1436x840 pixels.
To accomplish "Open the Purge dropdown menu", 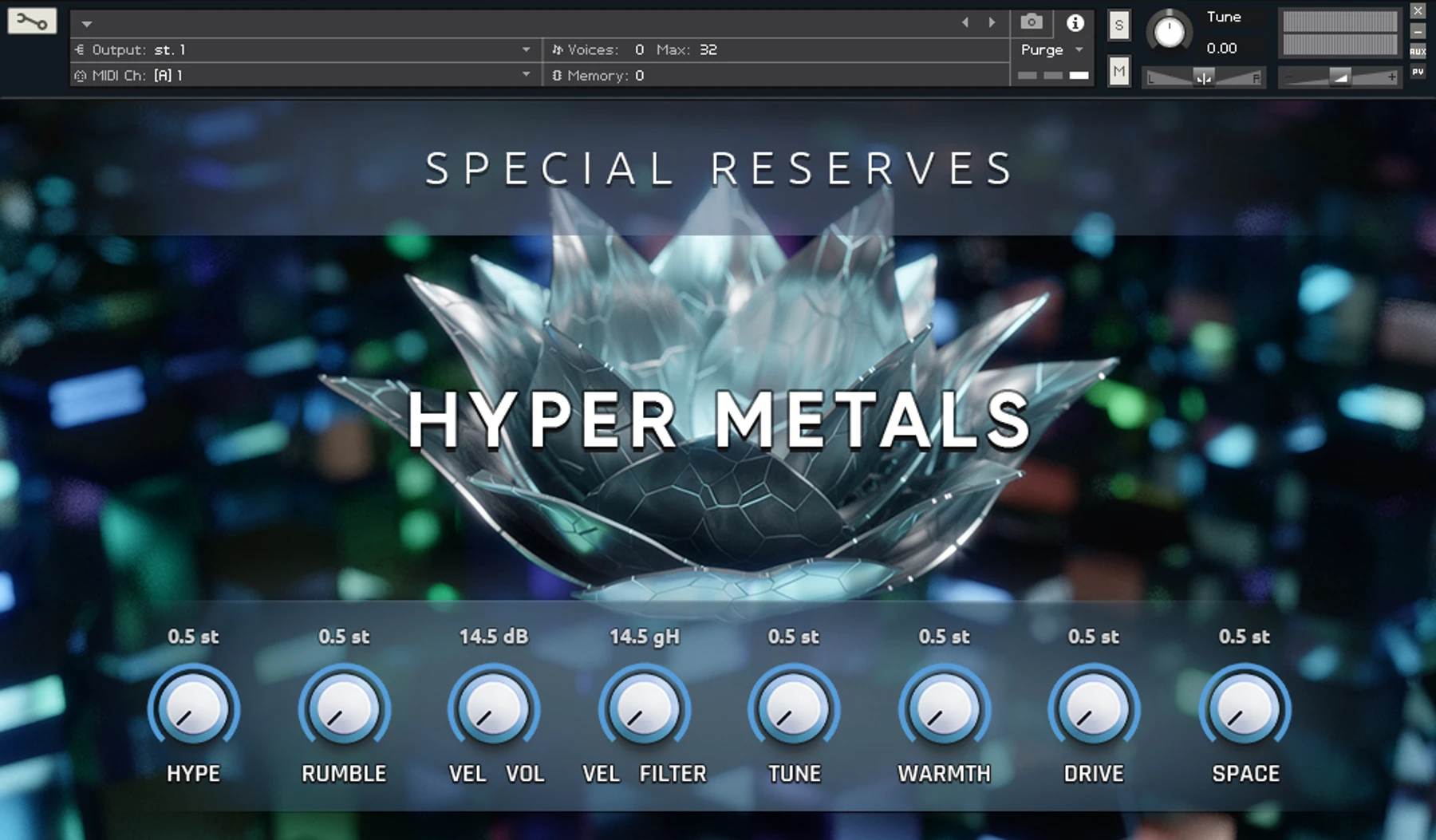I will pyautogui.click(x=1051, y=49).
